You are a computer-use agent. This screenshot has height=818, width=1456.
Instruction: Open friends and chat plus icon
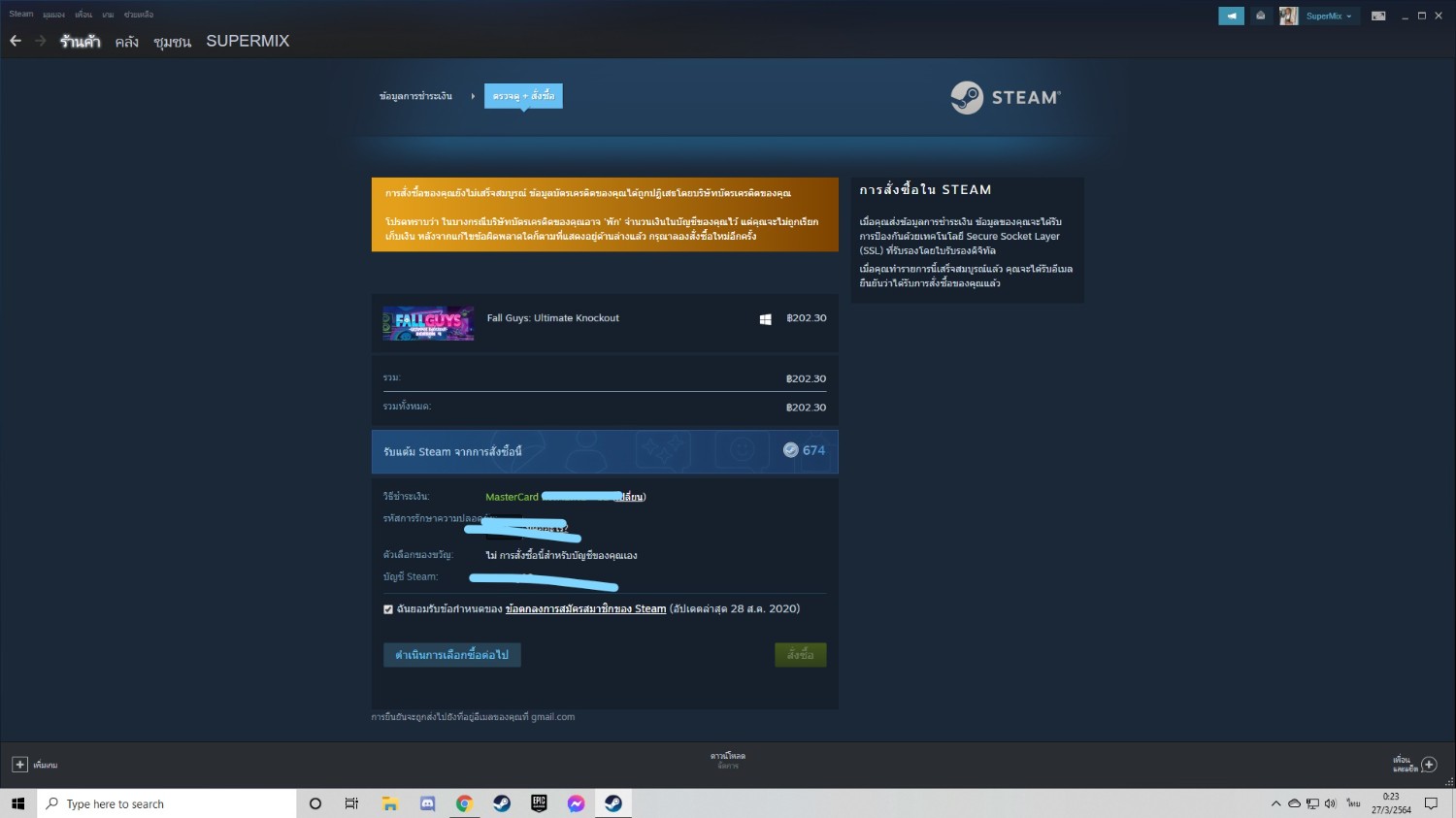[x=1429, y=765]
